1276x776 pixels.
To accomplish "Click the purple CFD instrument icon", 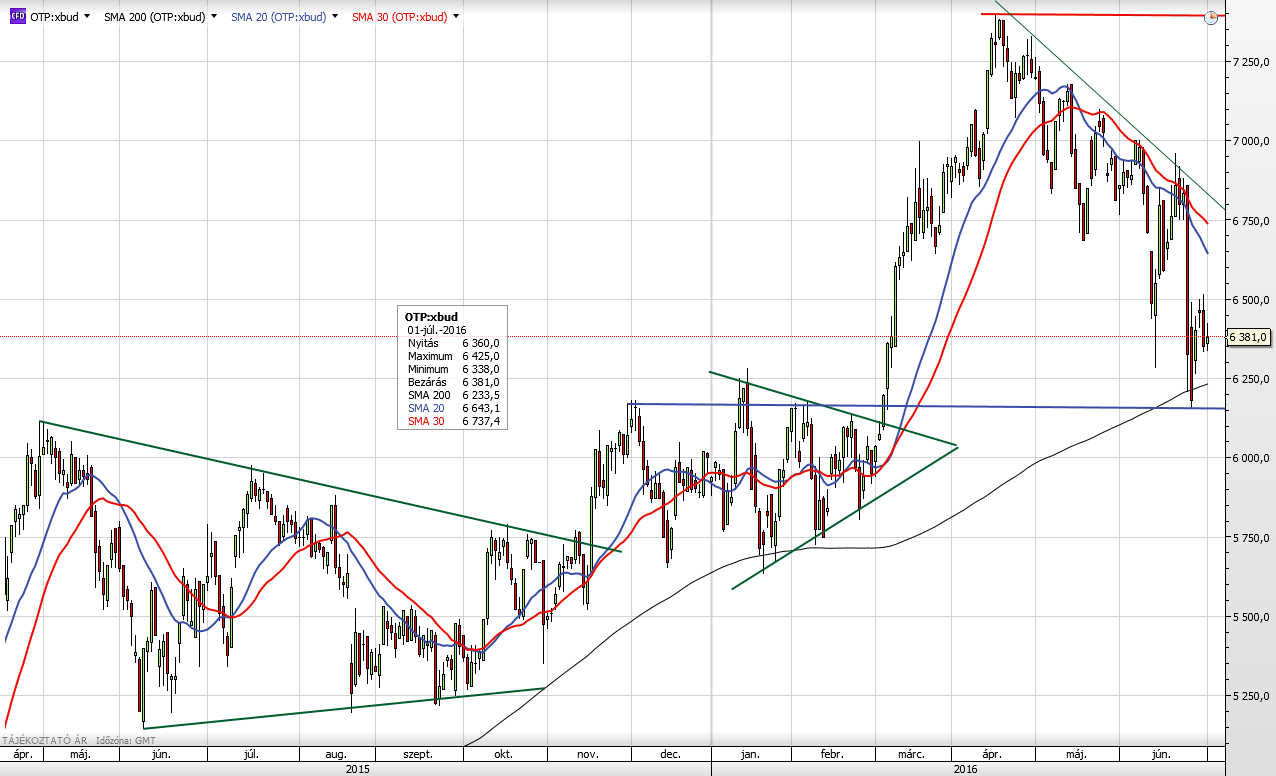I will (18, 17).
